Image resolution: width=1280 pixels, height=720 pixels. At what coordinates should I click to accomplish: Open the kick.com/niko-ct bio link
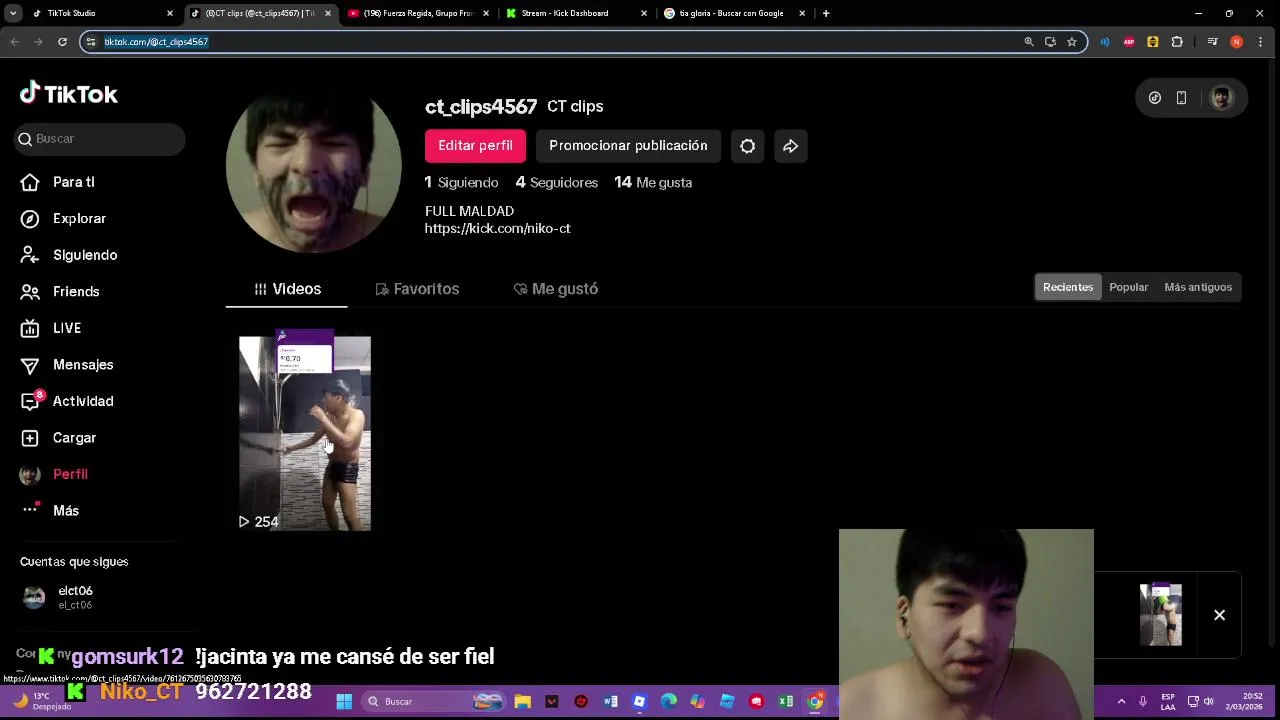(x=497, y=228)
